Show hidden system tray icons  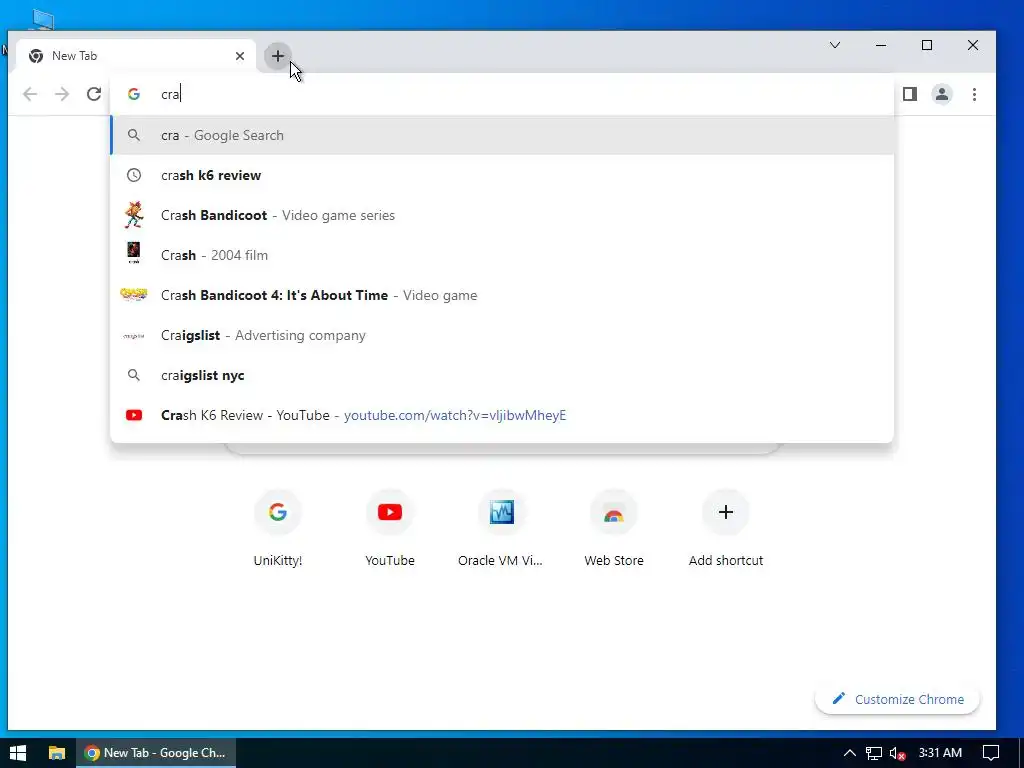(x=850, y=753)
